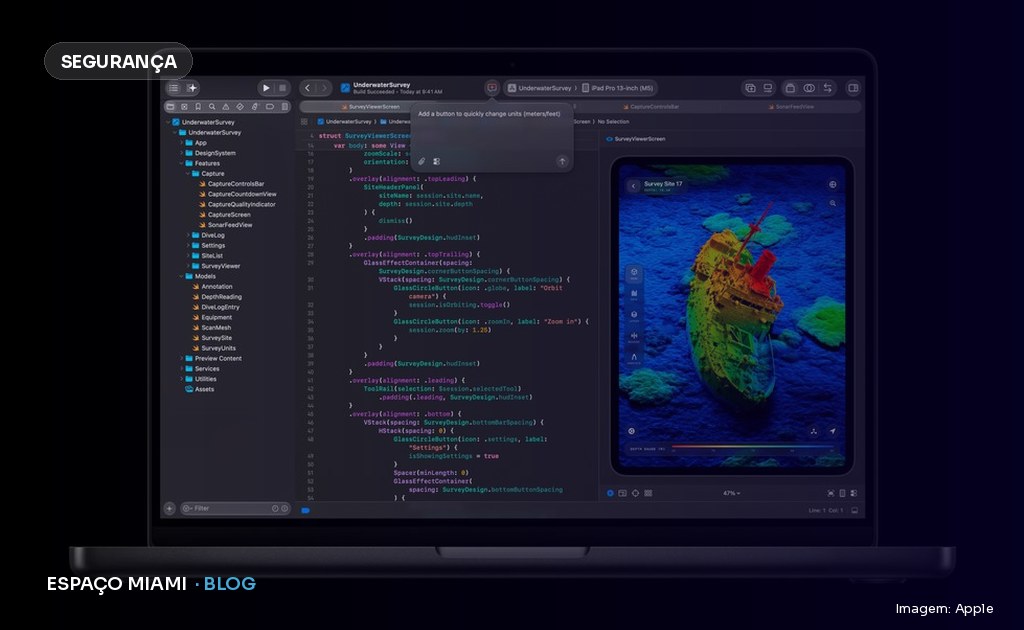1024x630 pixels.
Task: Select the Project navigator folder icon
Action: (170, 106)
